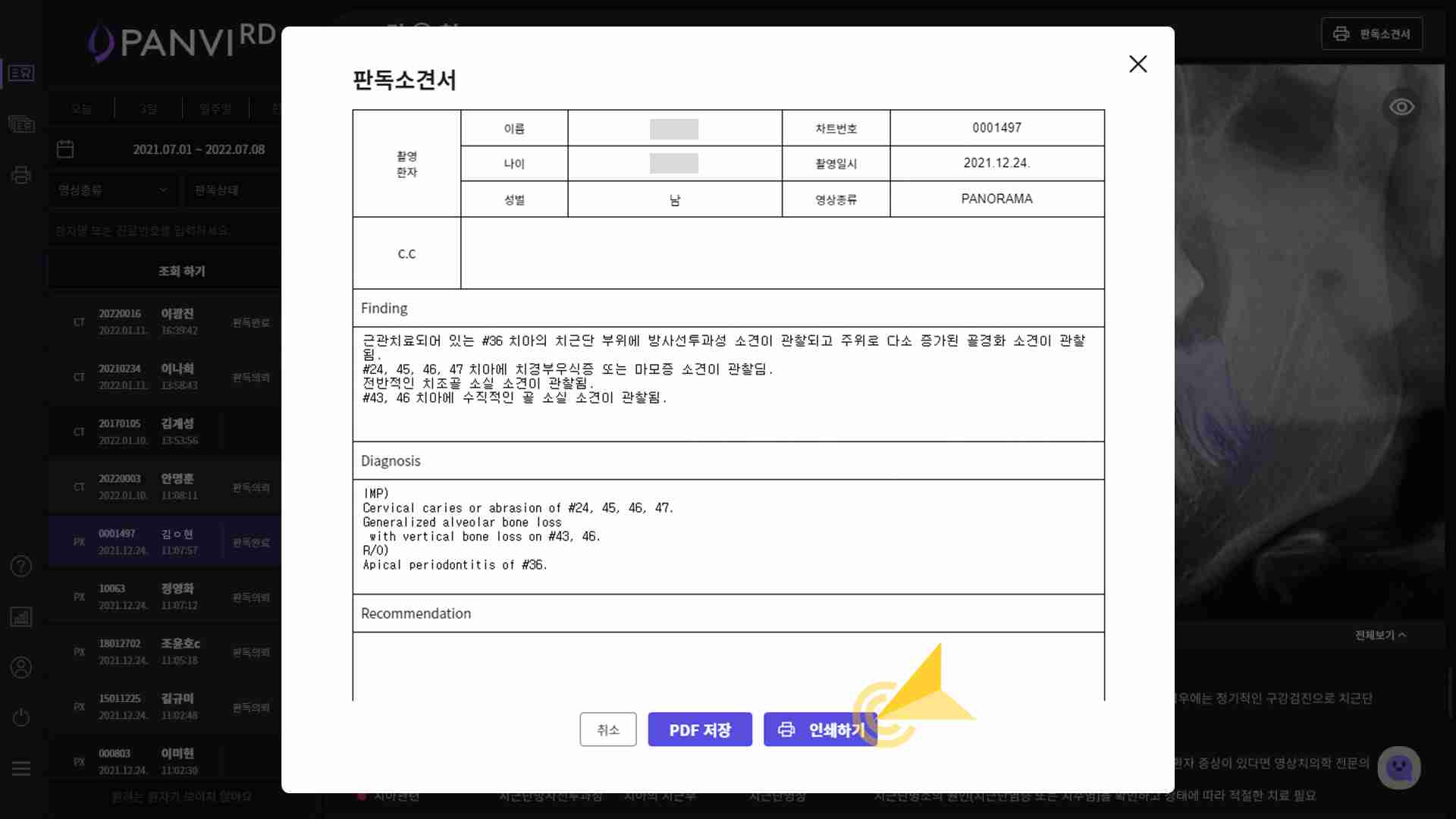Open the user profile sidebar icon
This screenshot has width=1456, height=819.
pos(21,667)
